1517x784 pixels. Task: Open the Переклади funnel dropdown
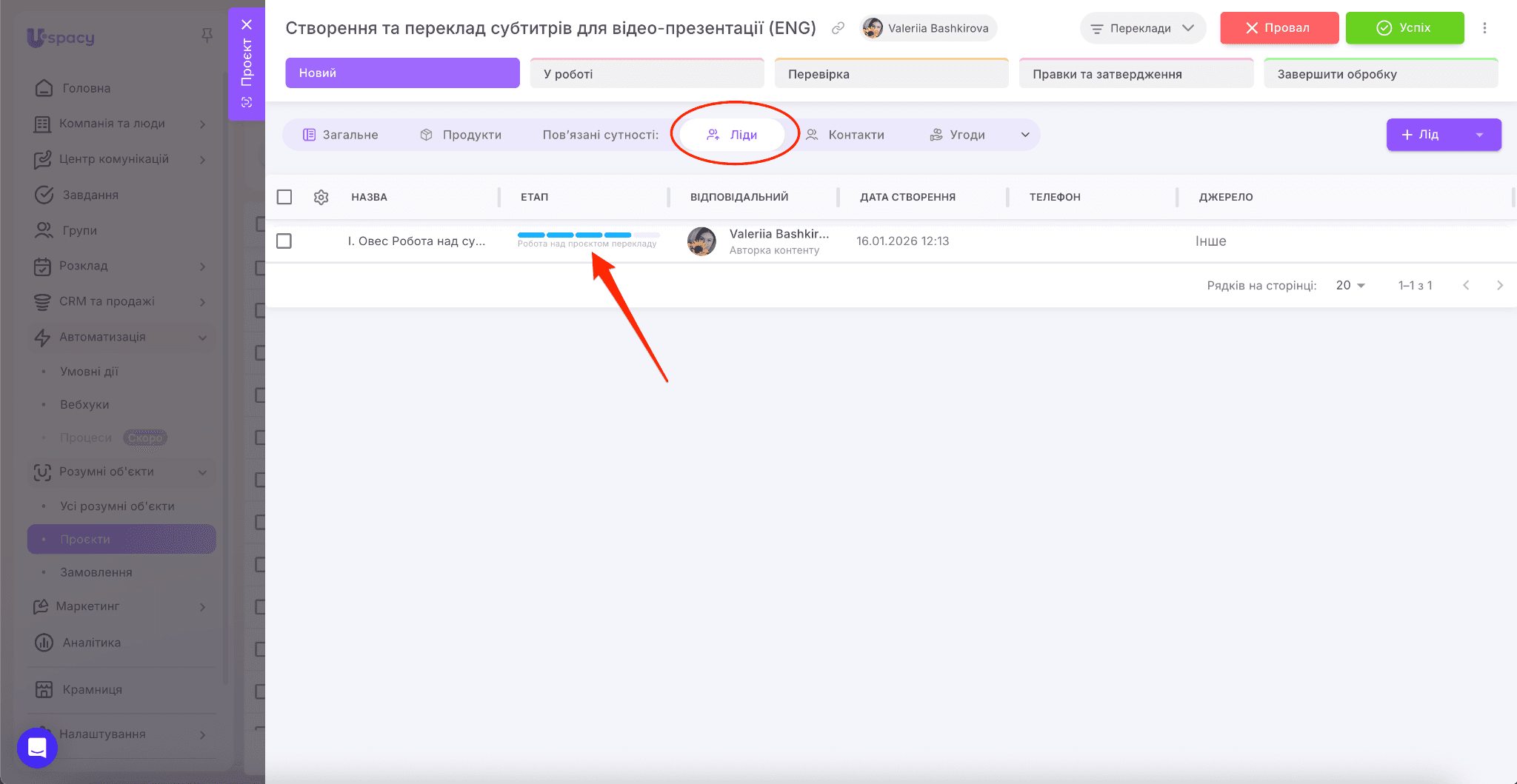pos(1142,28)
